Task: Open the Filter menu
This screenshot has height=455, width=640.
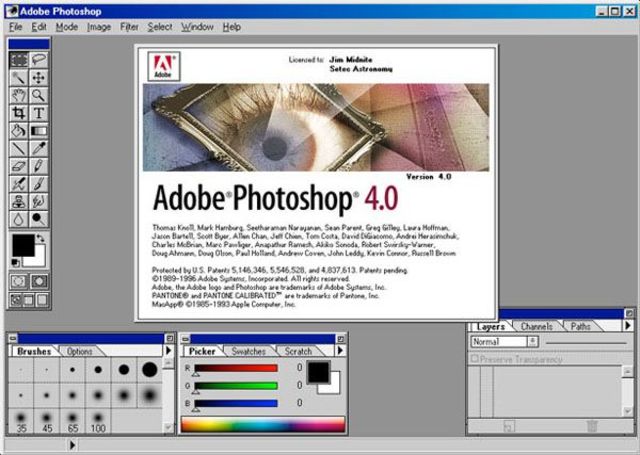Action: [x=129, y=27]
